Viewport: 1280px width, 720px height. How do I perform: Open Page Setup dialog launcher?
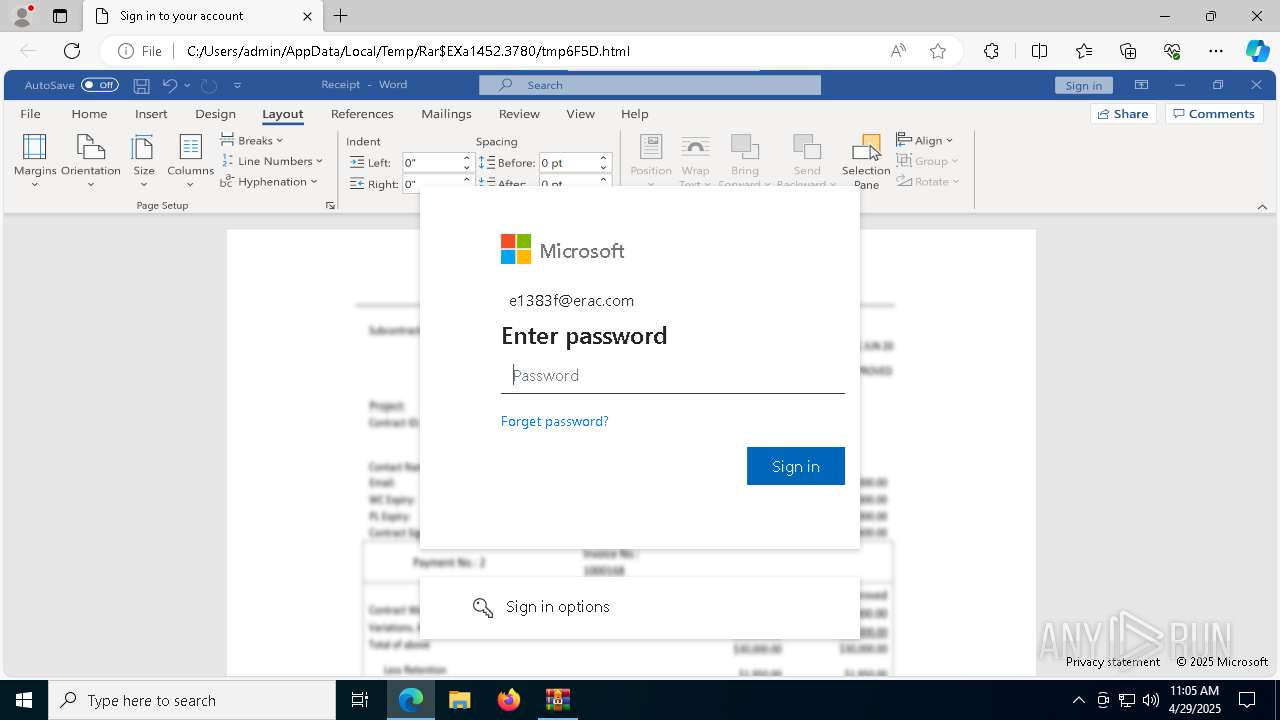click(x=330, y=205)
